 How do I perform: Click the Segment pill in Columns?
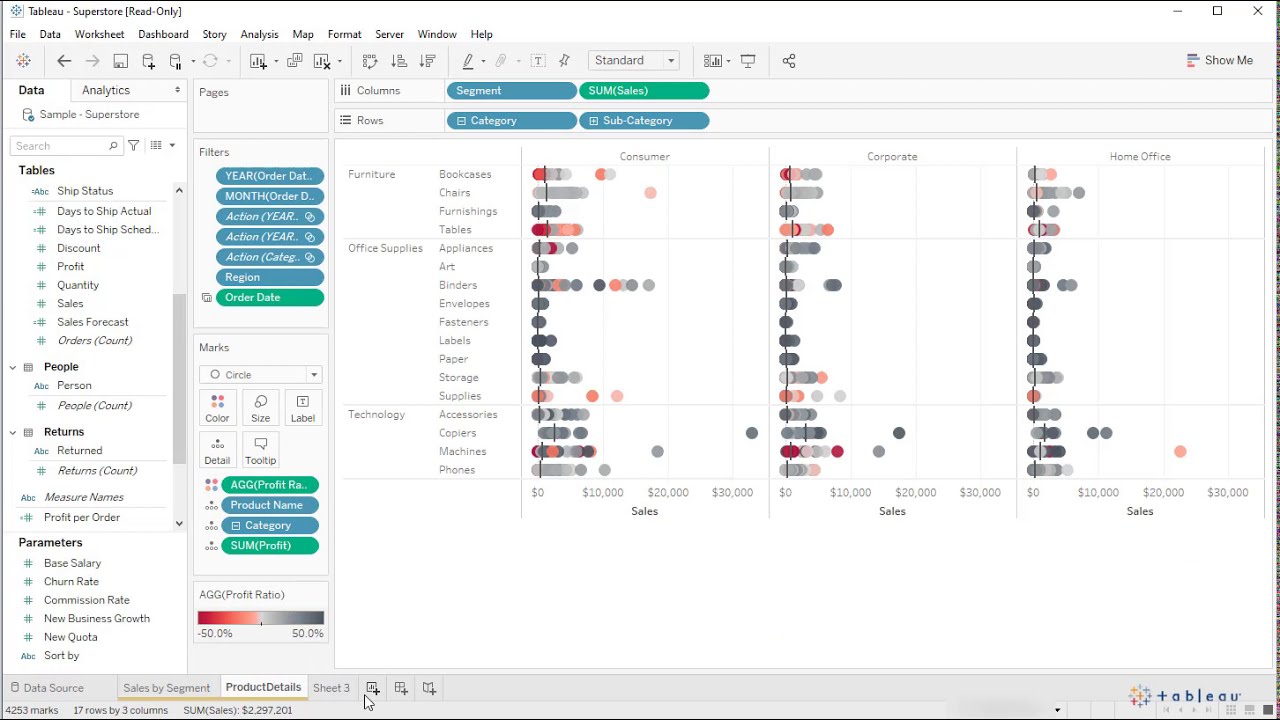511,91
